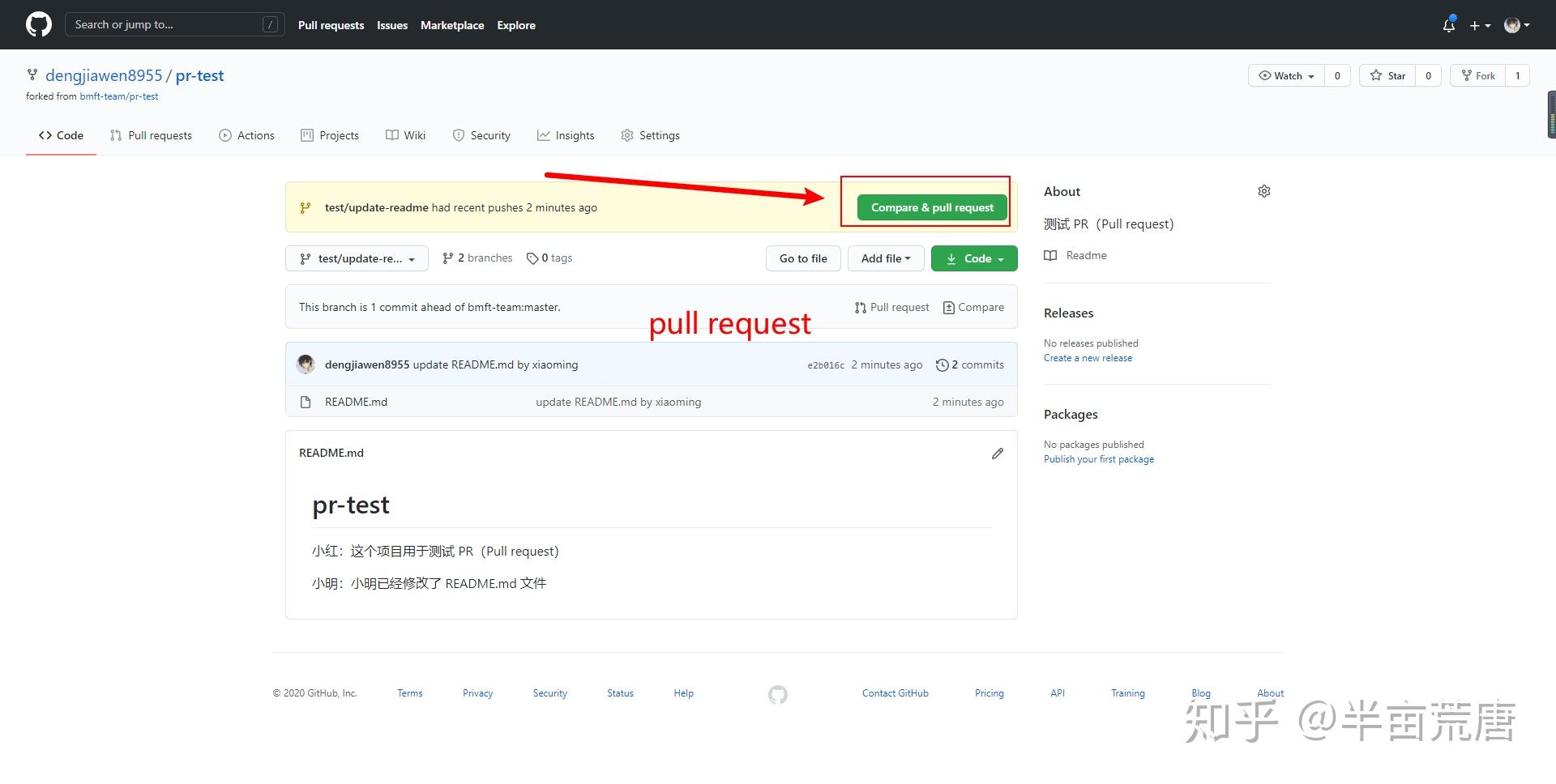View commit history via the clock icon
Viewport: 1556px width, 784px height.
tap(943, 364)
